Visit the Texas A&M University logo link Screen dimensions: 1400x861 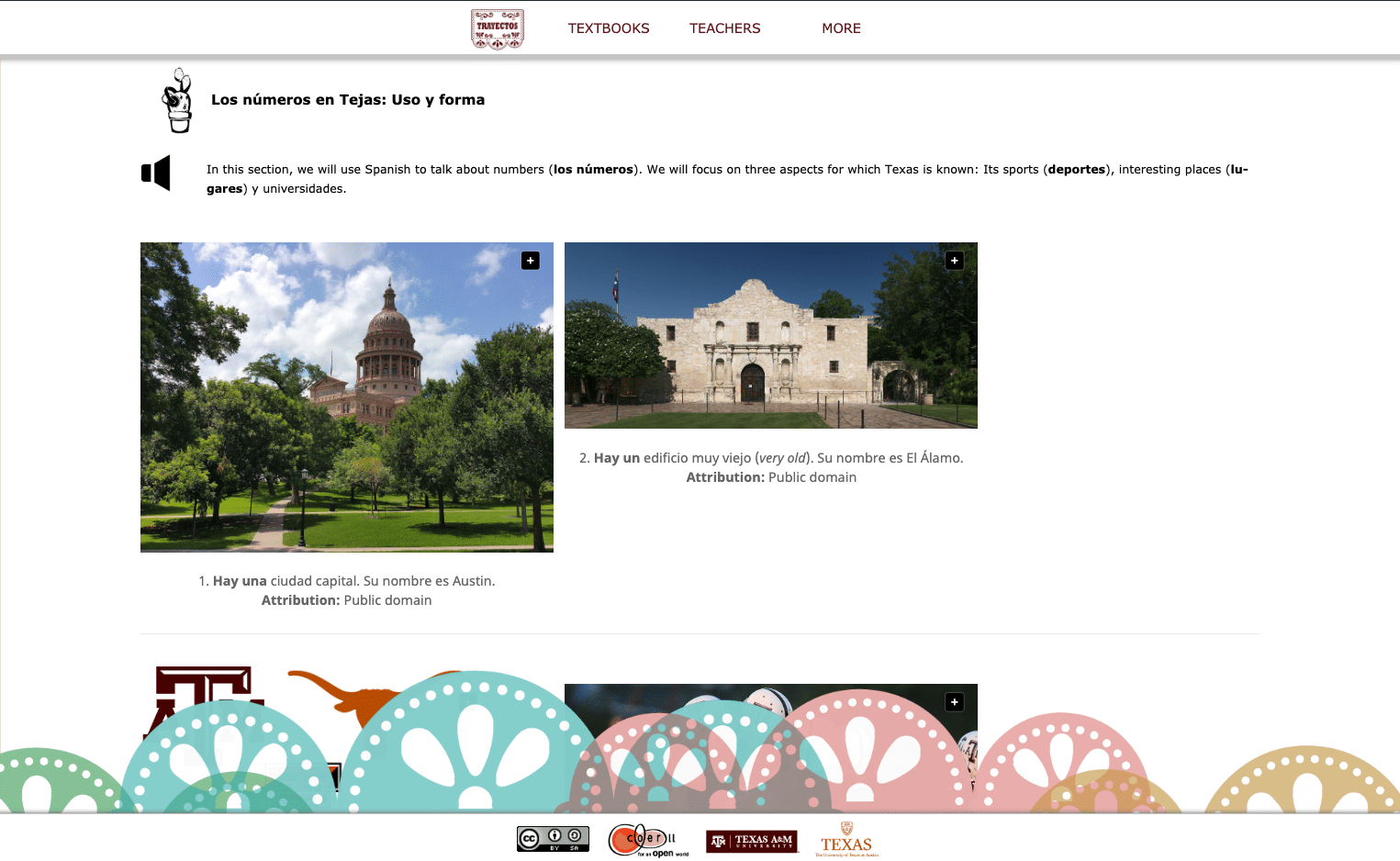pyautogui.click(x=752, y=841)
